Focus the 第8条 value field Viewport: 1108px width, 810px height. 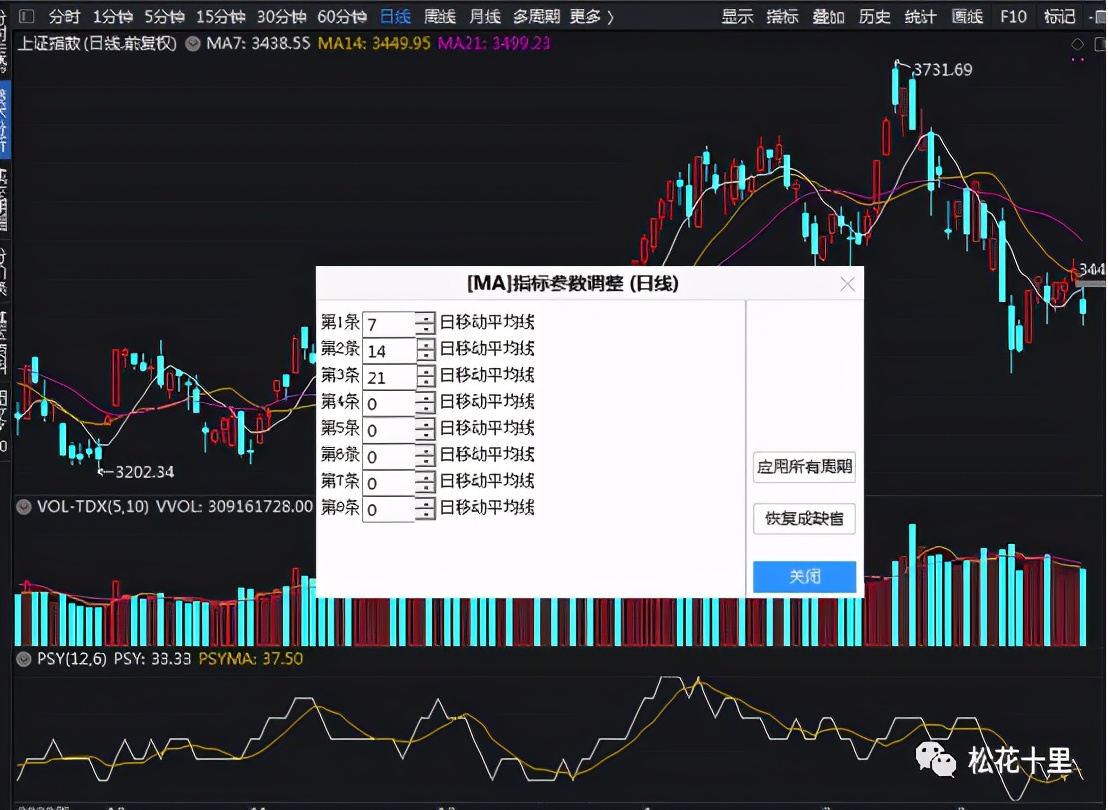coord(389,510)
